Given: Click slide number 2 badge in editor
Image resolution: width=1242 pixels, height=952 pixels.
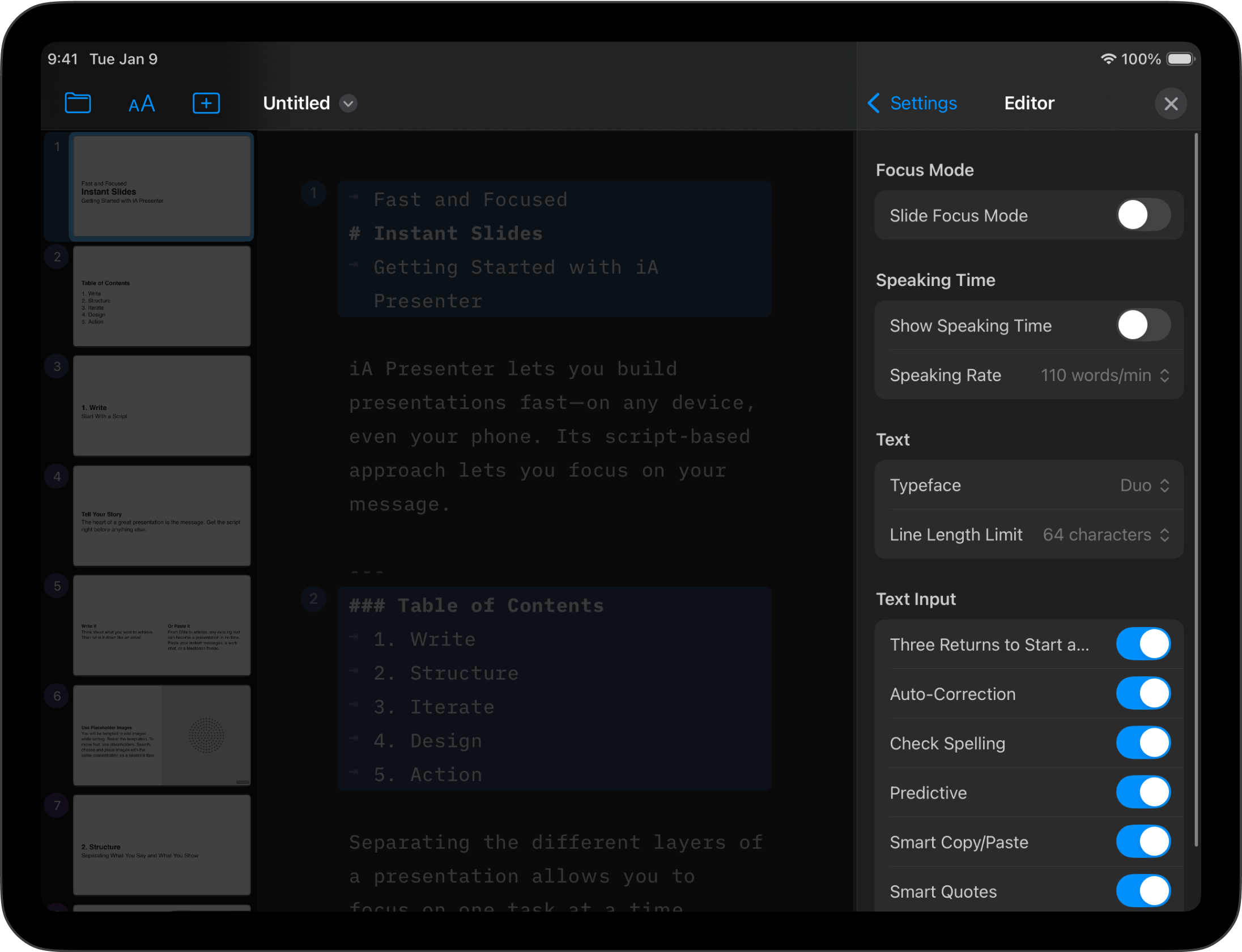Looking at the screenshot, I should tap(313, 599).
